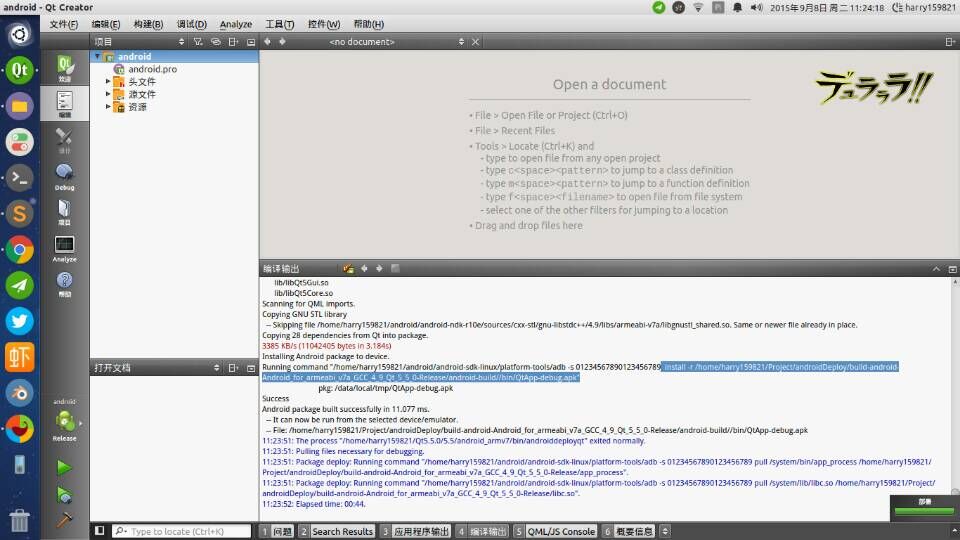Open the 调试(D) menu

[x=192, y=24]
